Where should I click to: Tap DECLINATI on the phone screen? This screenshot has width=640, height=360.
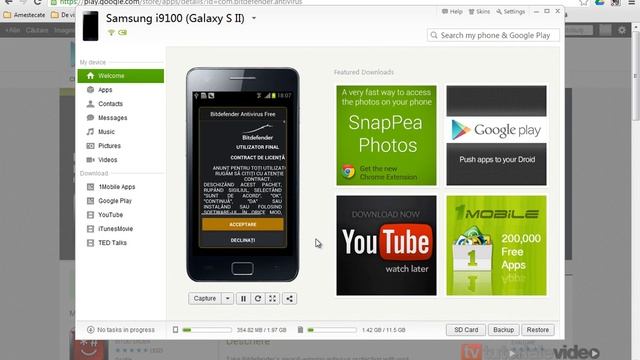point(242,240)
